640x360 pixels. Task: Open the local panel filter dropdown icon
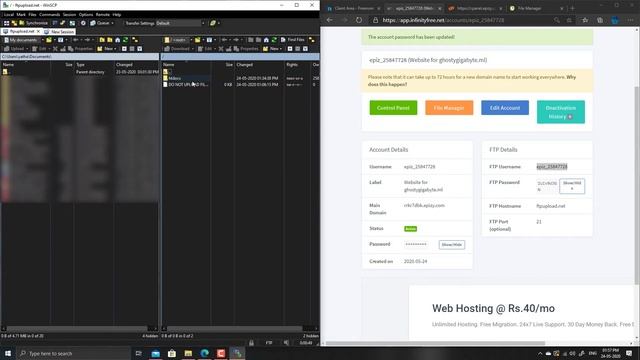[62, 40]
